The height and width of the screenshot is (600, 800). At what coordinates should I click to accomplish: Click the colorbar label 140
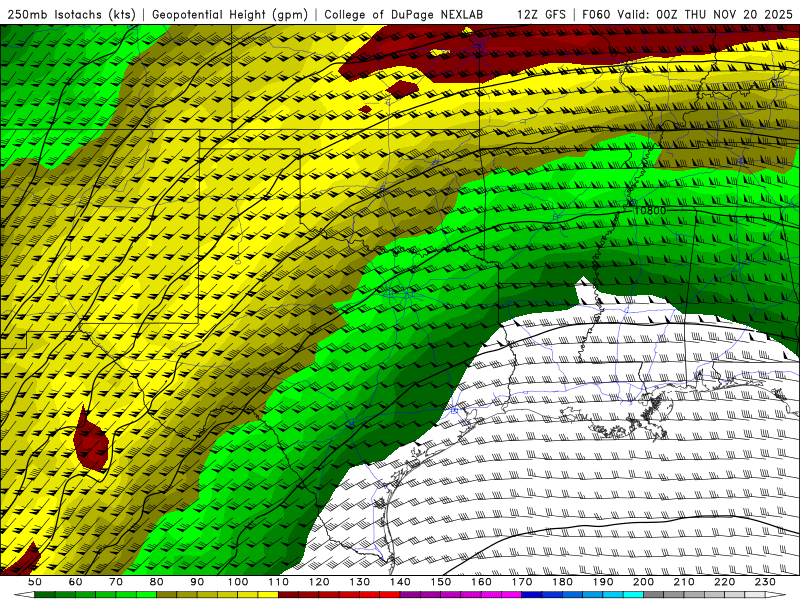pos(400,582)
